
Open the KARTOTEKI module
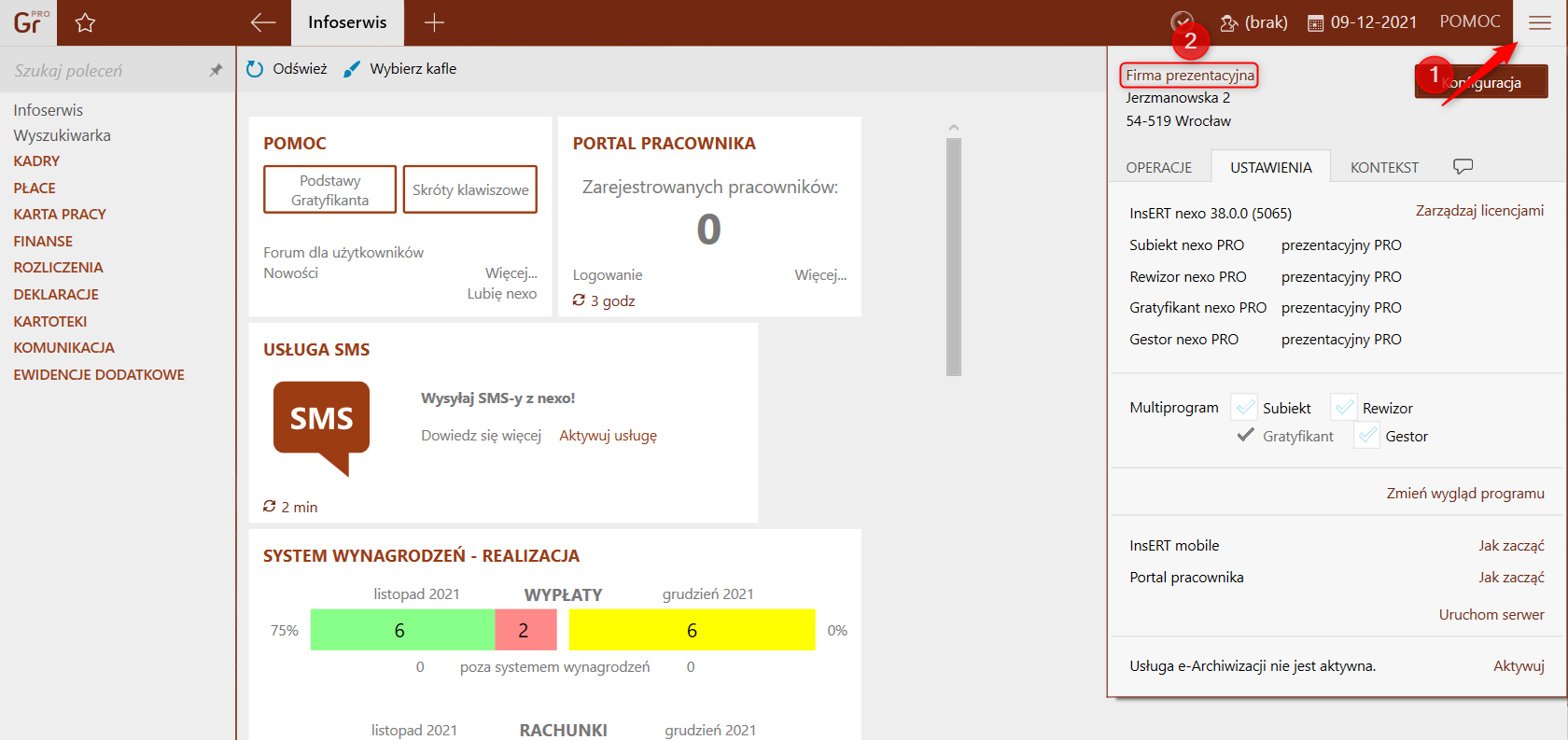coord(50,321)
